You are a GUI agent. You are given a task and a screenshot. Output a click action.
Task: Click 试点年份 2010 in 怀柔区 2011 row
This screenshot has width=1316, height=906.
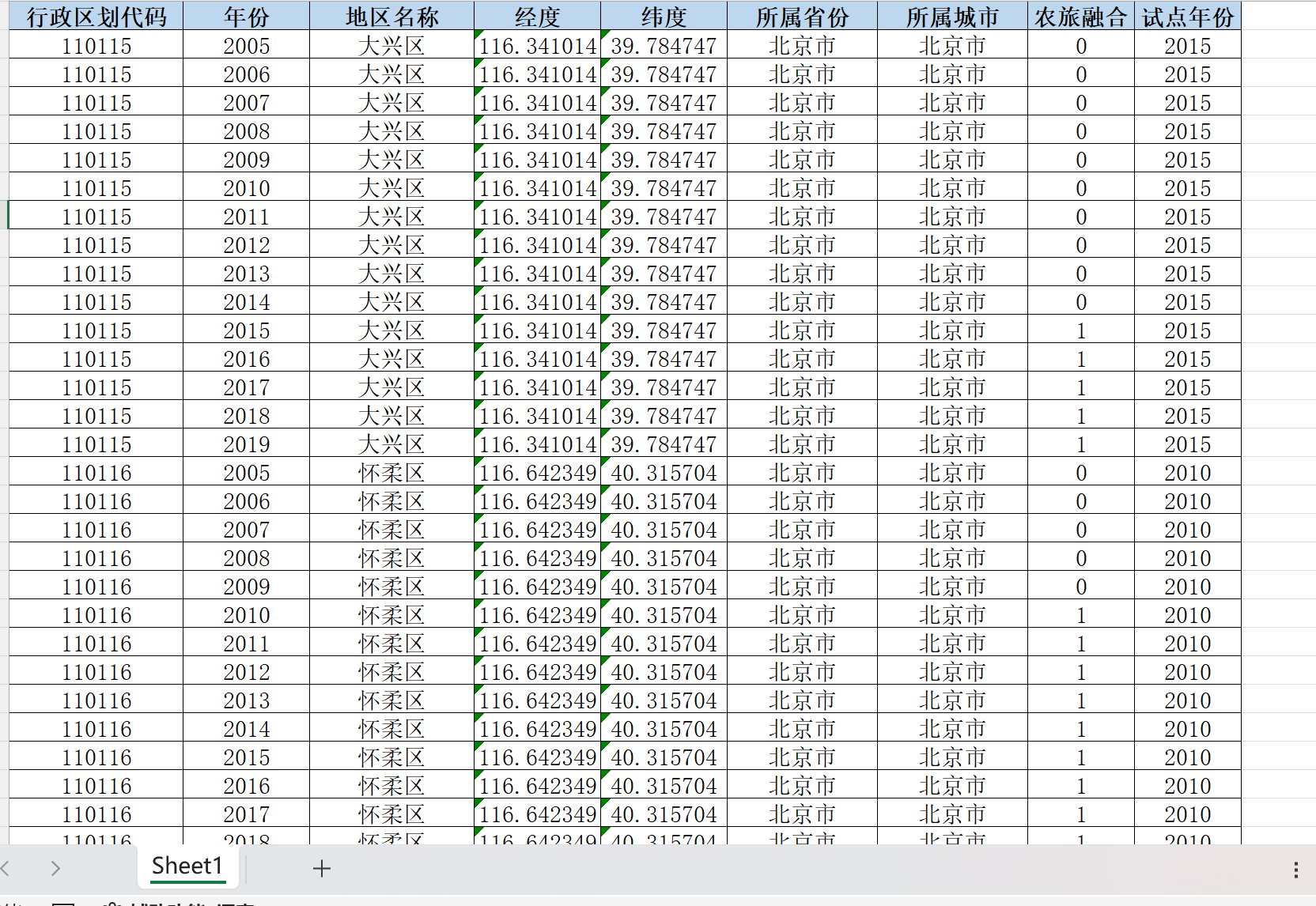[1188, 644]
